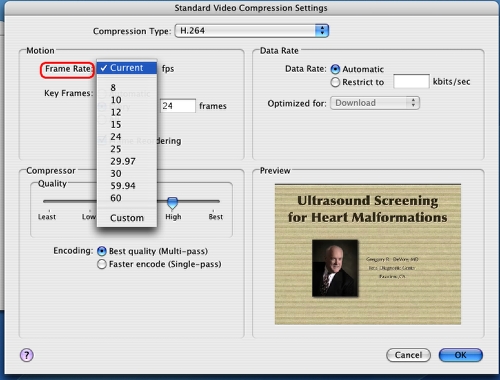
Task: Choose 25 fps from frame rate list
Action: point(127,149)
